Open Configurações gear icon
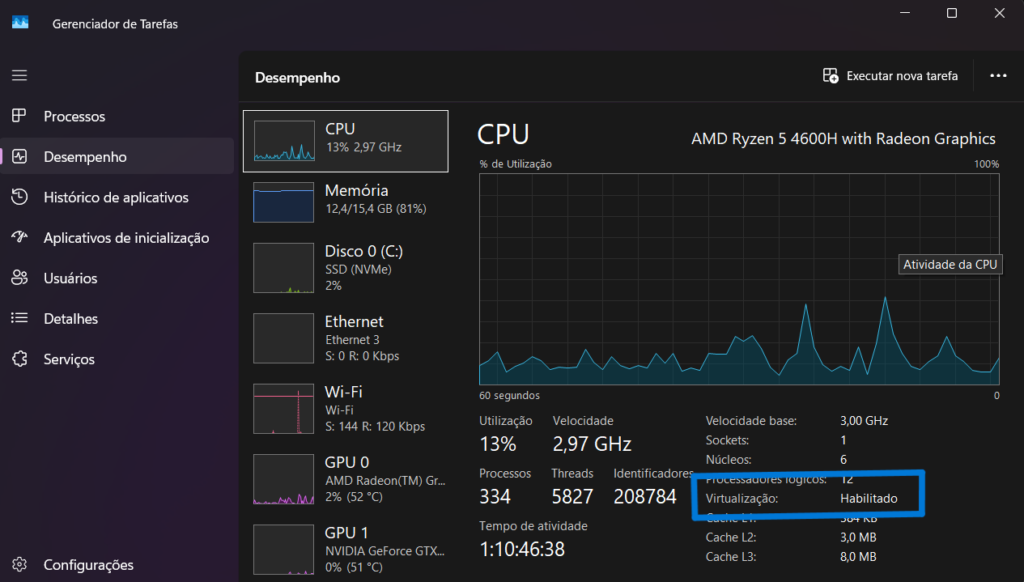Viewport: 1024px width, 582px height. click(x=19, y=565)
